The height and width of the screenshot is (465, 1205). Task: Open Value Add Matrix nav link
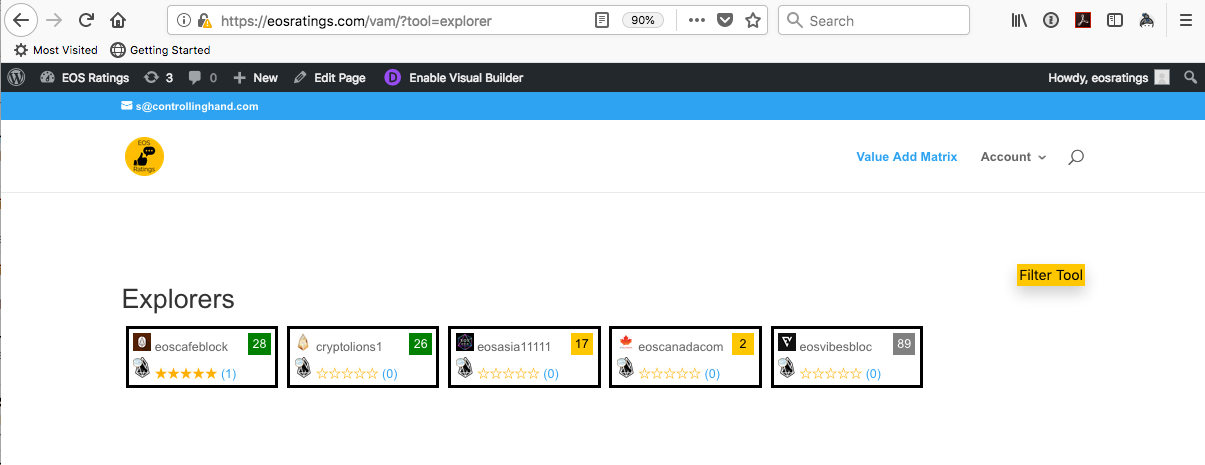[907, 157]
